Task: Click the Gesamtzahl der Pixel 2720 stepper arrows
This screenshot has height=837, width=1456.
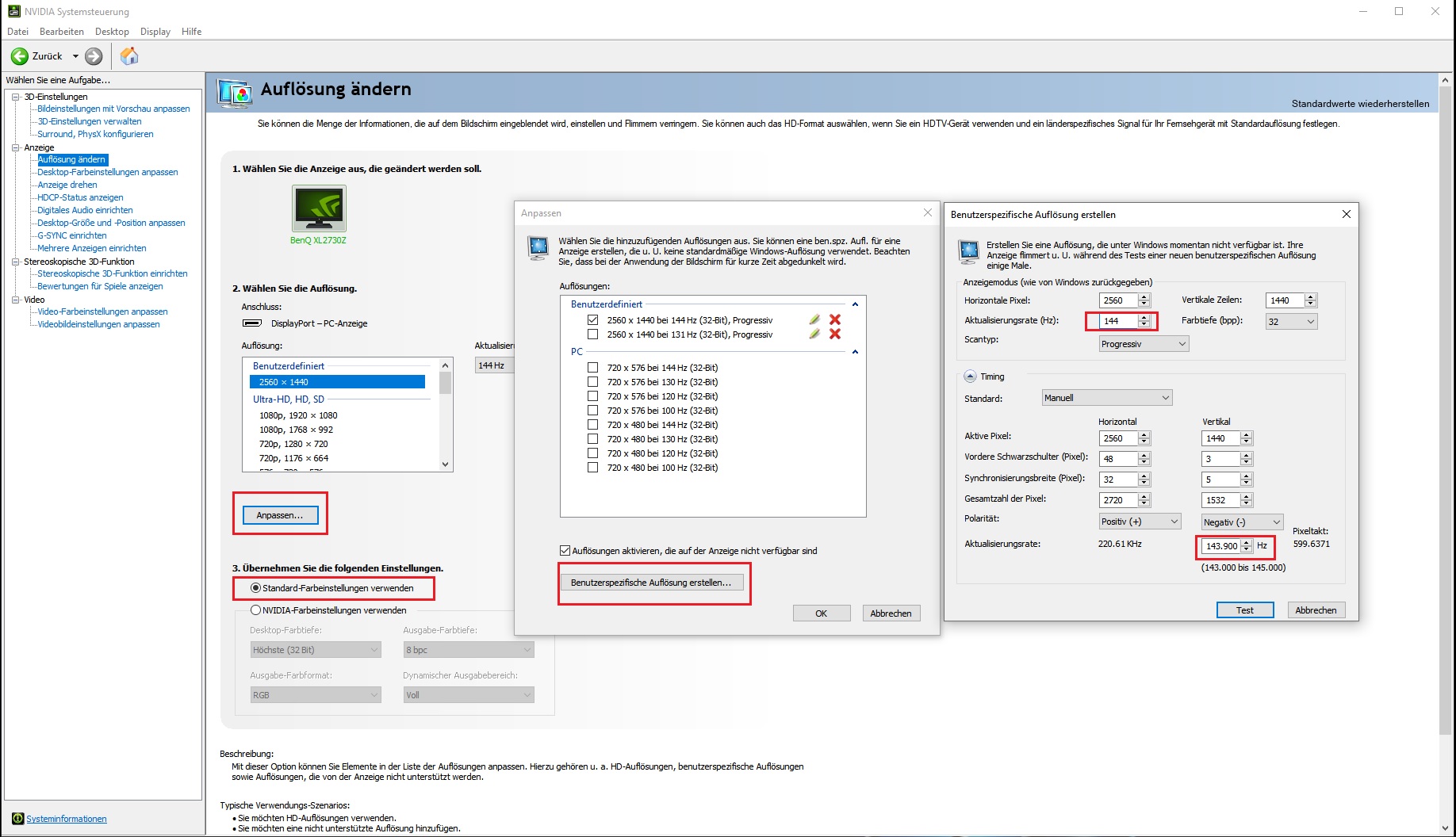Action: point(1144,500)
